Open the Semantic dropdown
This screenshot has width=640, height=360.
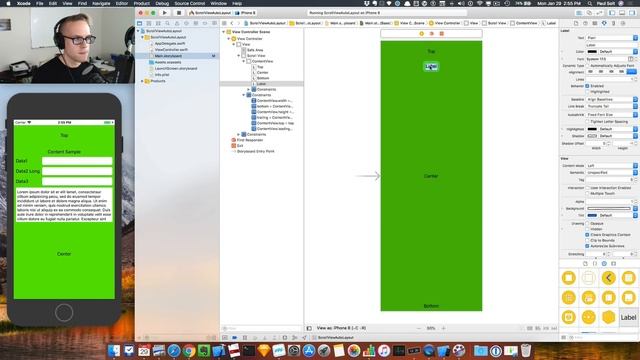pyautogui.click(x=612, y=173)
